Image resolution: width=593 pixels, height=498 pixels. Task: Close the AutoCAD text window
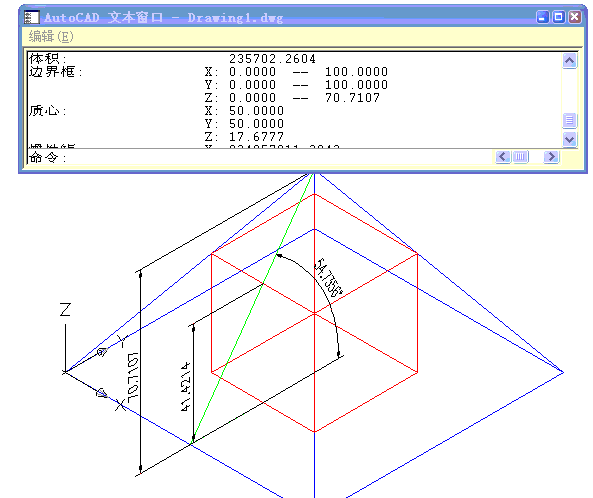pos(575,17)
